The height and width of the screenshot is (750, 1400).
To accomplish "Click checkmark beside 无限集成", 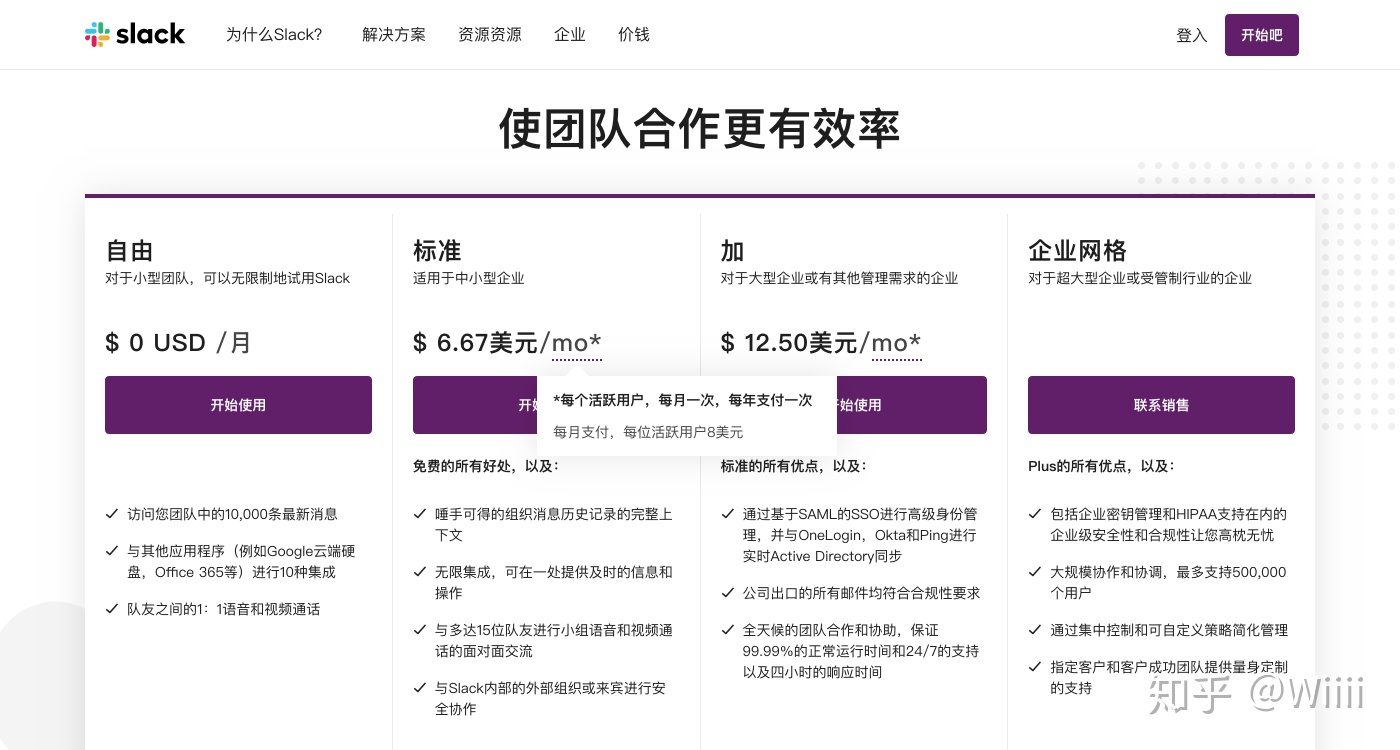I will point(420,572).
